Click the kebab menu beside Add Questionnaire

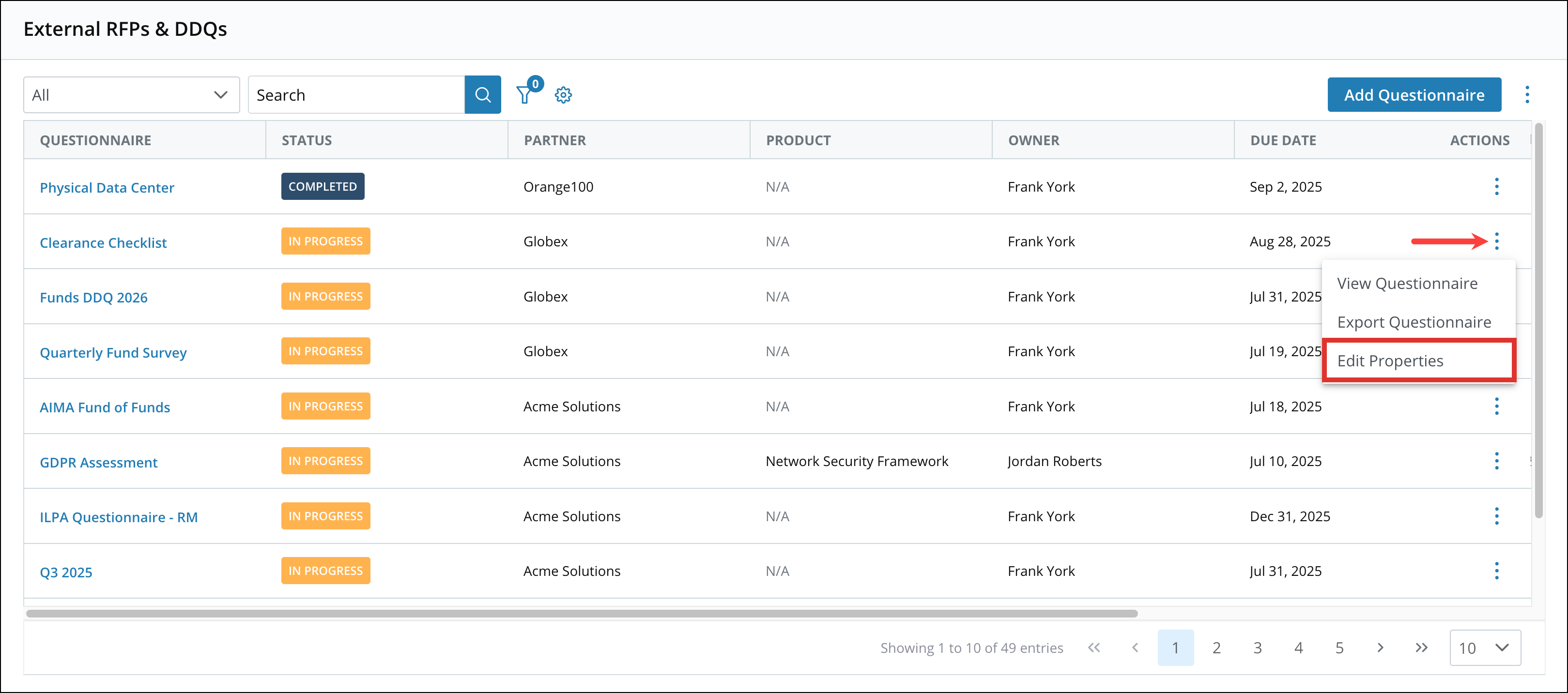(x=1528, y=94)
